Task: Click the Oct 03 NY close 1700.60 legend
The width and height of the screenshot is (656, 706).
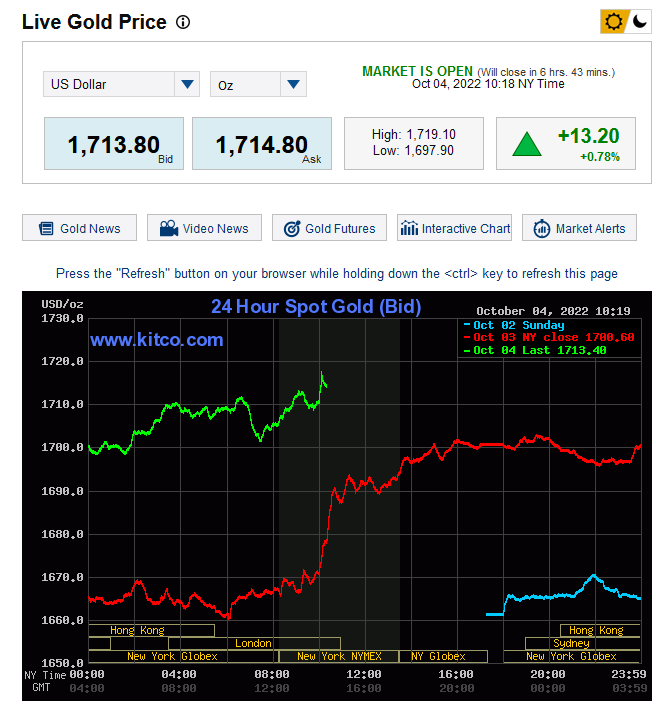Action: click(549, 337)
